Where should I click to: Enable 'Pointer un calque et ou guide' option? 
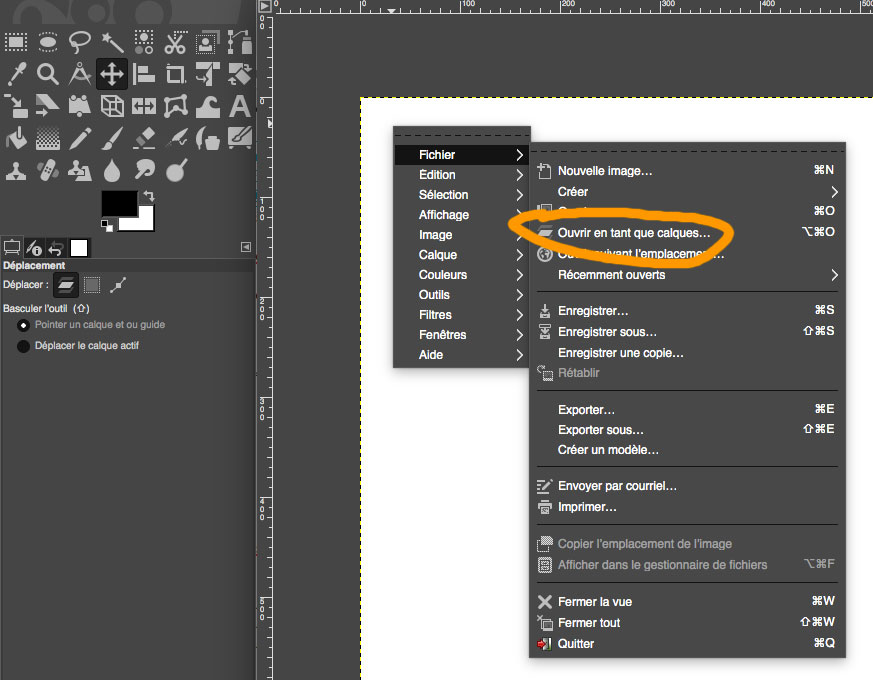pyautogui.click(x=23, y=325)
